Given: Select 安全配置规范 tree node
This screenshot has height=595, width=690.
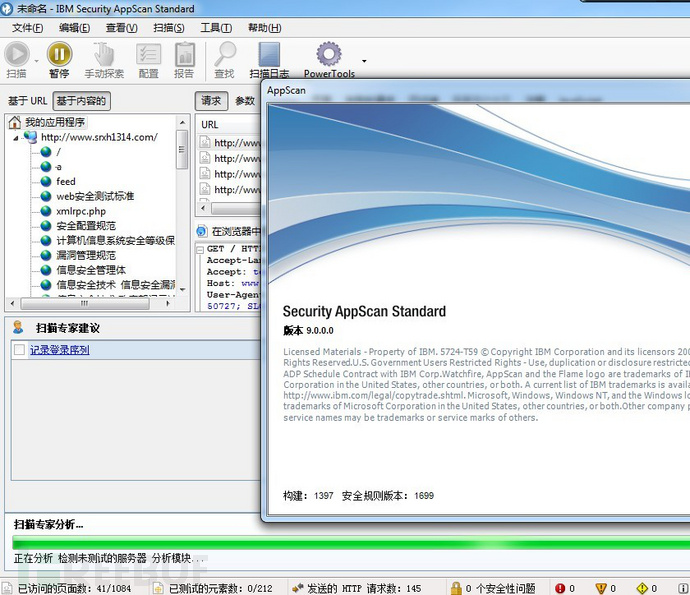Looking at the screenshot, I should pyautogui.click(x=86, y=226).
